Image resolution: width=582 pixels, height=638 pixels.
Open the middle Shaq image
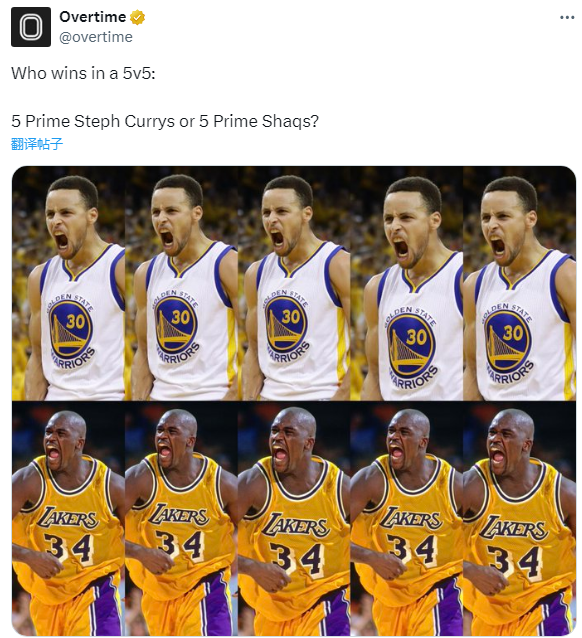click(294, 518)
